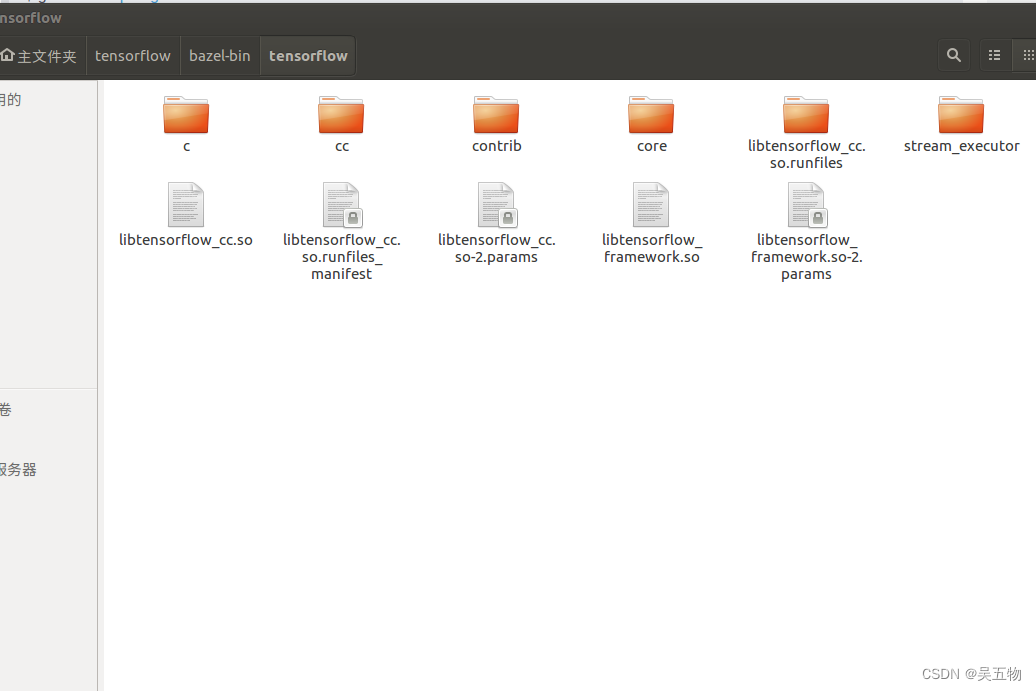
Task: Click 'libtensorflow_cc.so.runfiles' folder name label
Action: (x=807, y=155)
